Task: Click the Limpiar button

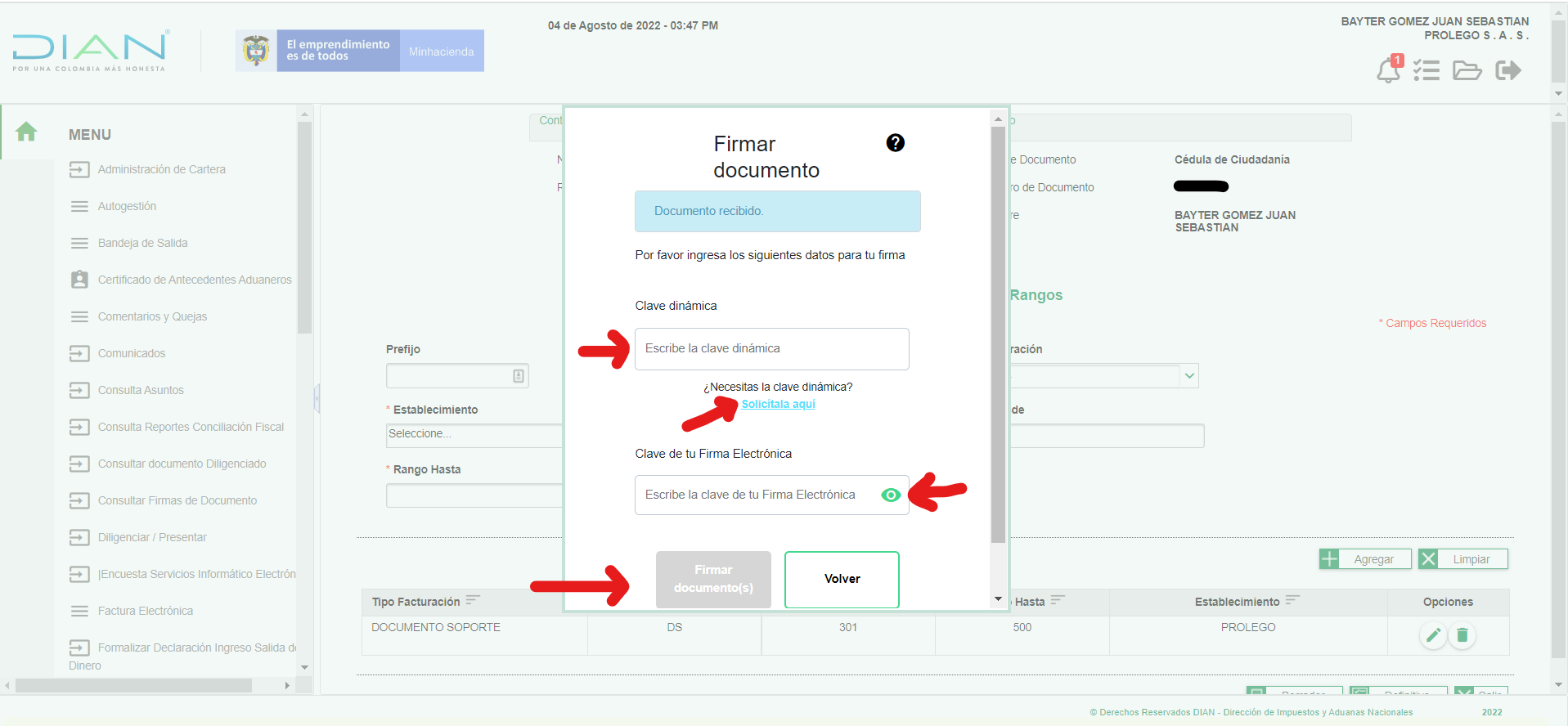Action: pyautogui.click(x=1462, y=559)
